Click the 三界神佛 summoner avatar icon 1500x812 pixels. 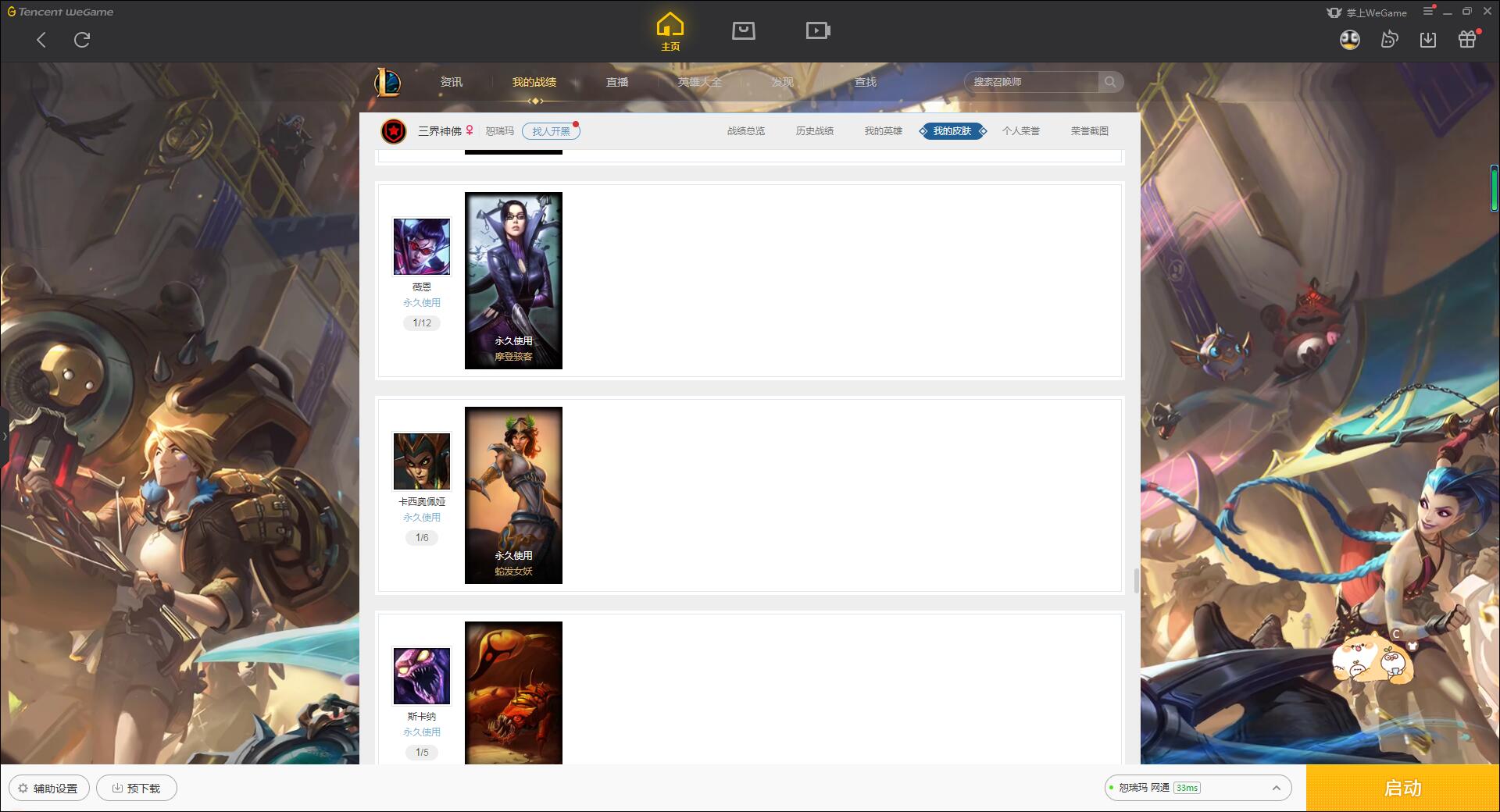click(394, 131)
